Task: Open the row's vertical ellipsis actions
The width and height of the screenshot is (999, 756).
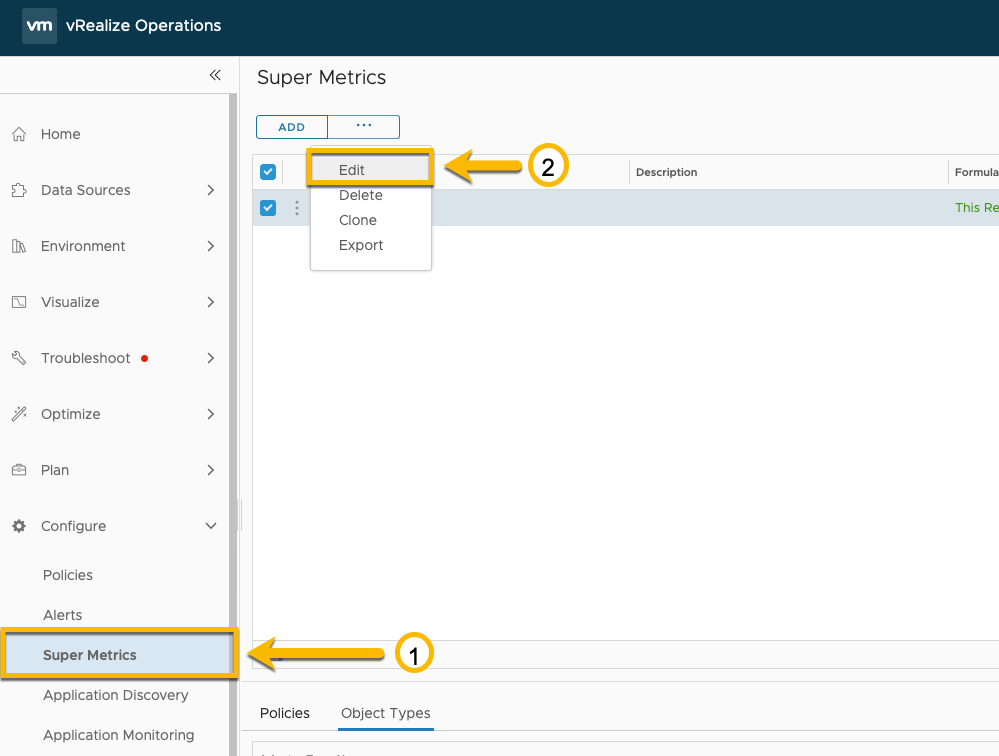Action: pyautogui.click(x=296, y=208)
